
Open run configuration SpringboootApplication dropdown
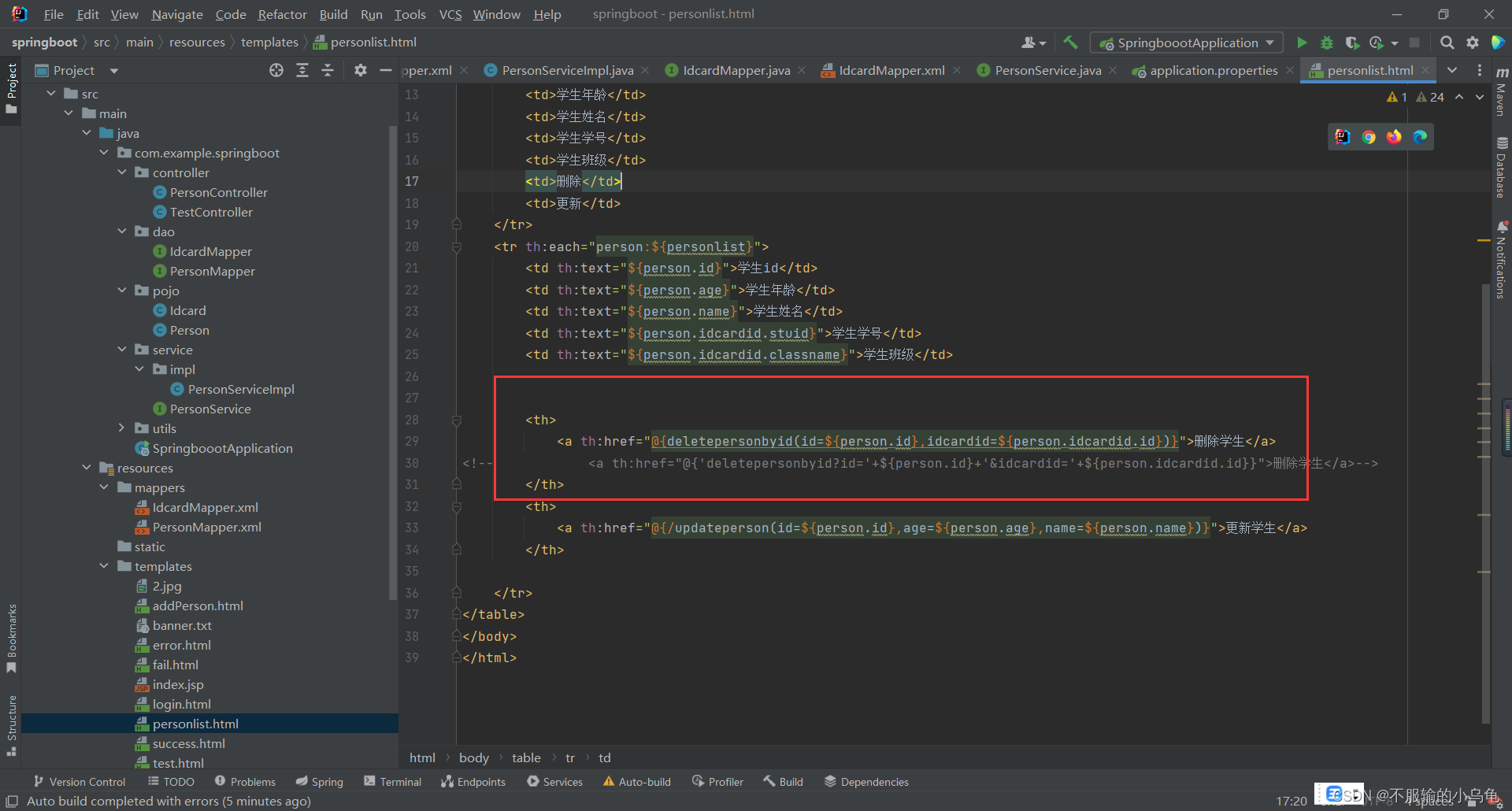click(1186, 43)
